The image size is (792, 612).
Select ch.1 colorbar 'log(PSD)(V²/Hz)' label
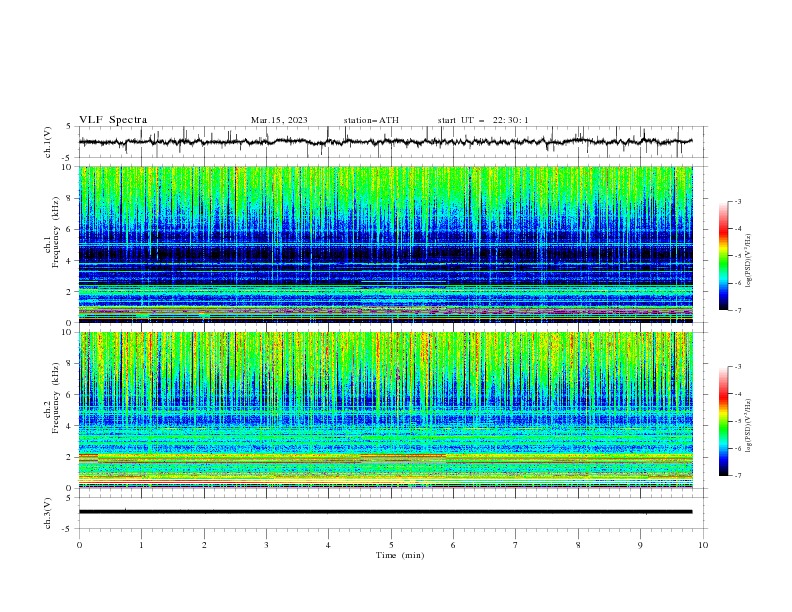(749, 261)
